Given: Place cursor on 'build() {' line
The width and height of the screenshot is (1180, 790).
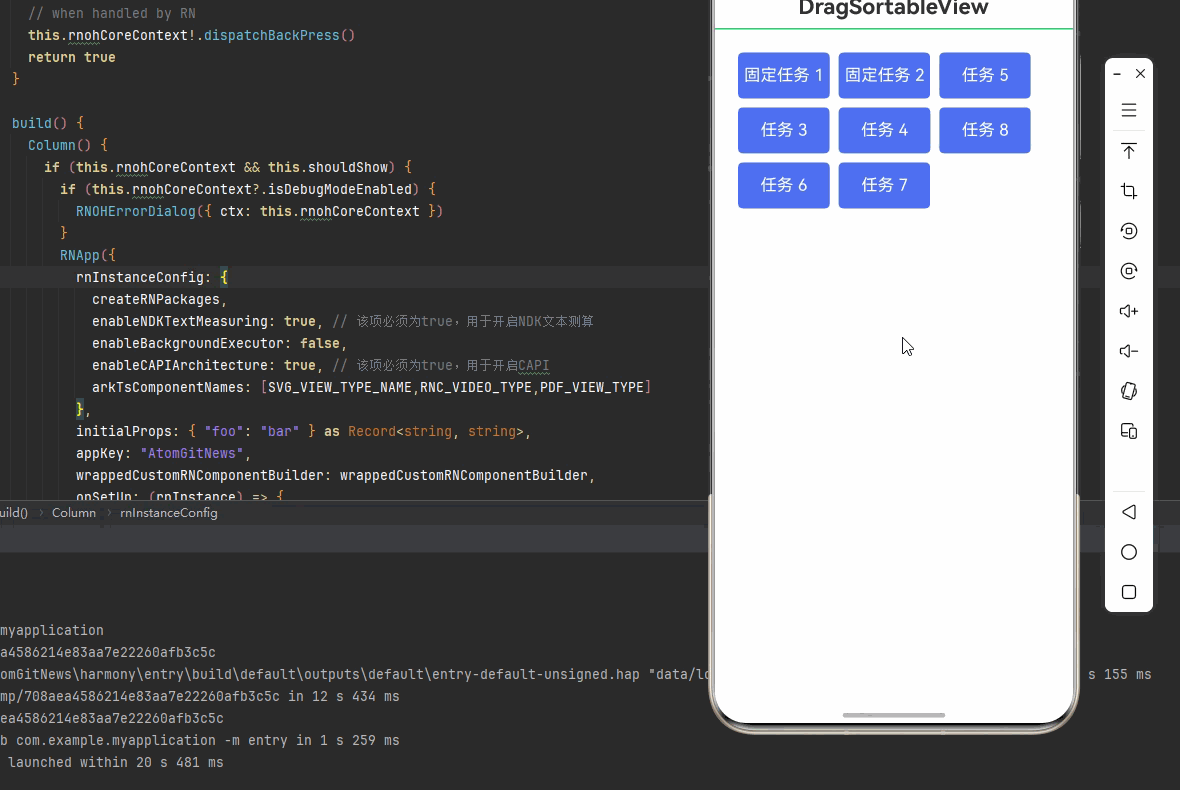Looking at the screenshot, I should pos(47,123).
